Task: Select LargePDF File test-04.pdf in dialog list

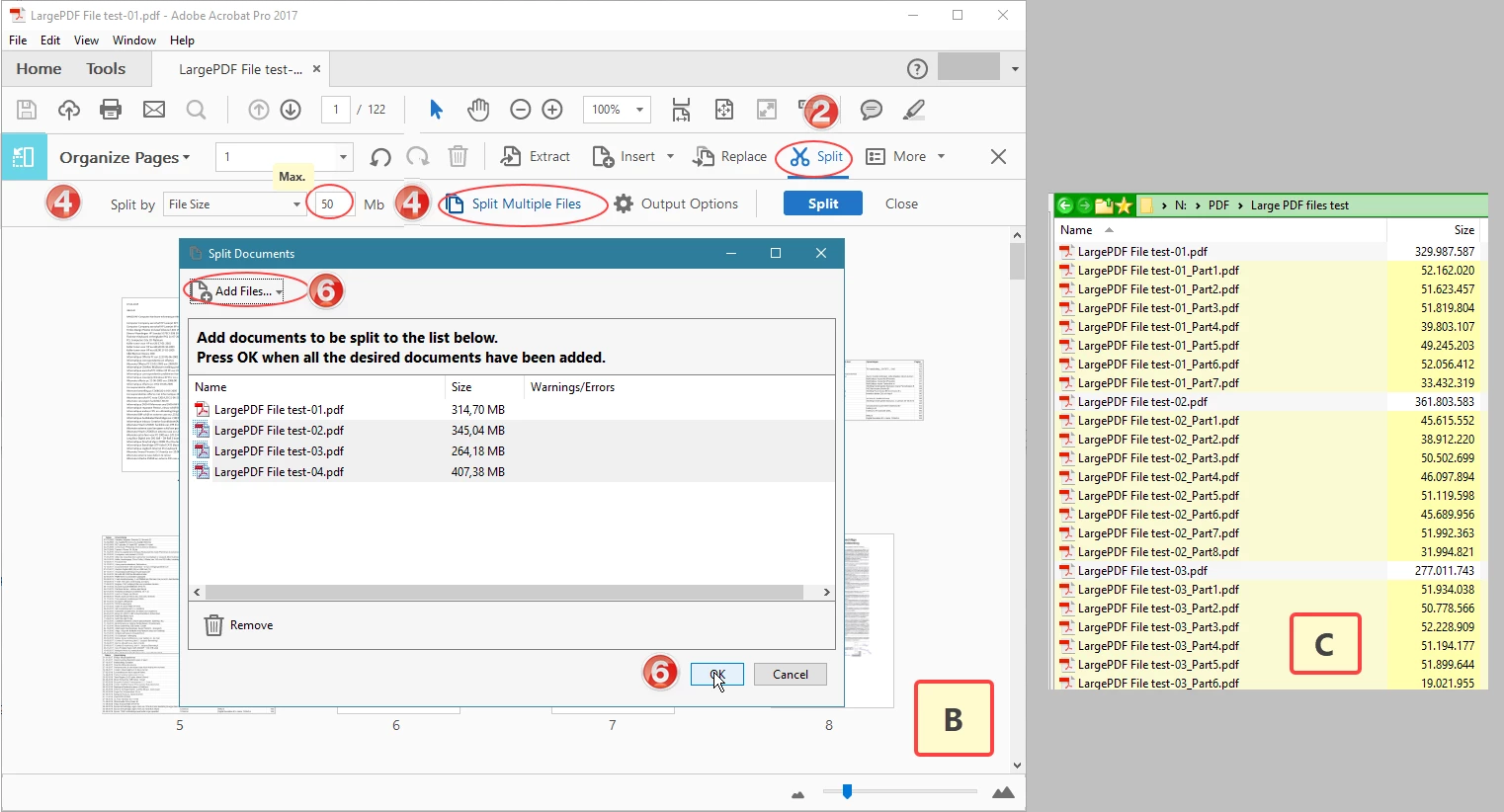Action: pos(512,472)
